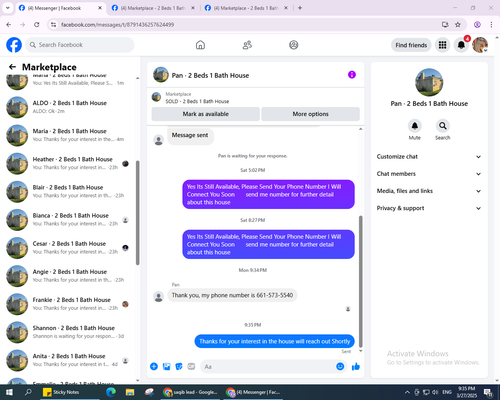This screenshot has height=400, width=500.
Task: Open the house thumbnail in right panel
Action: pyautogui.click(x=429, y=82)
